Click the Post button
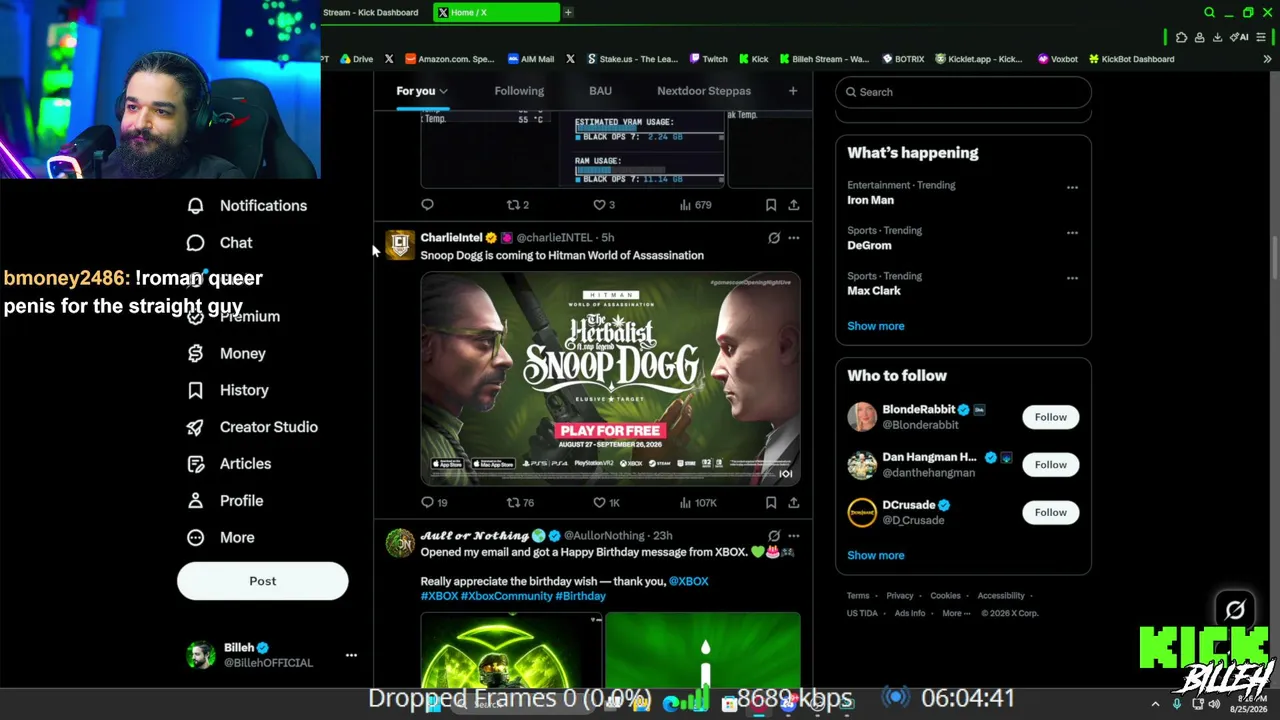This screenshot has height=720, width=1280. tap(263, 581)
